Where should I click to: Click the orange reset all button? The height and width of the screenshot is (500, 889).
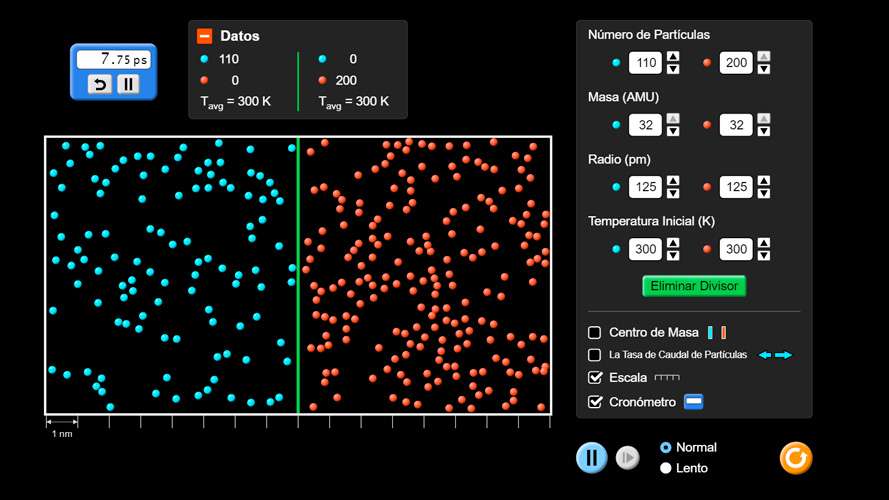[x=796, y=458]
